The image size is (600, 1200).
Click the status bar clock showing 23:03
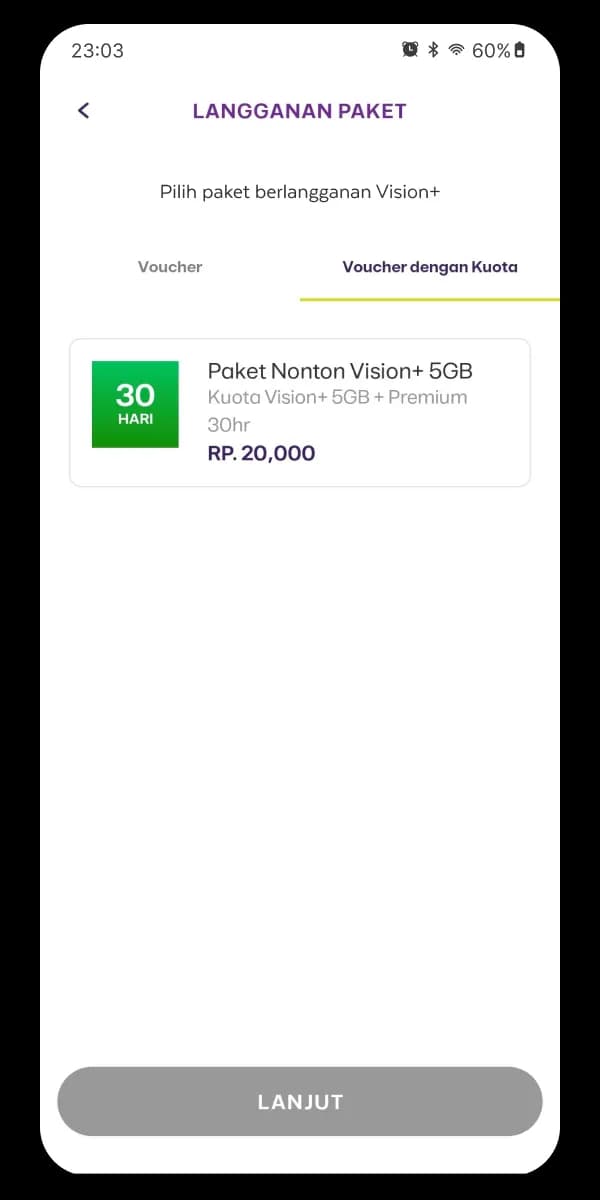coord(97,50)
